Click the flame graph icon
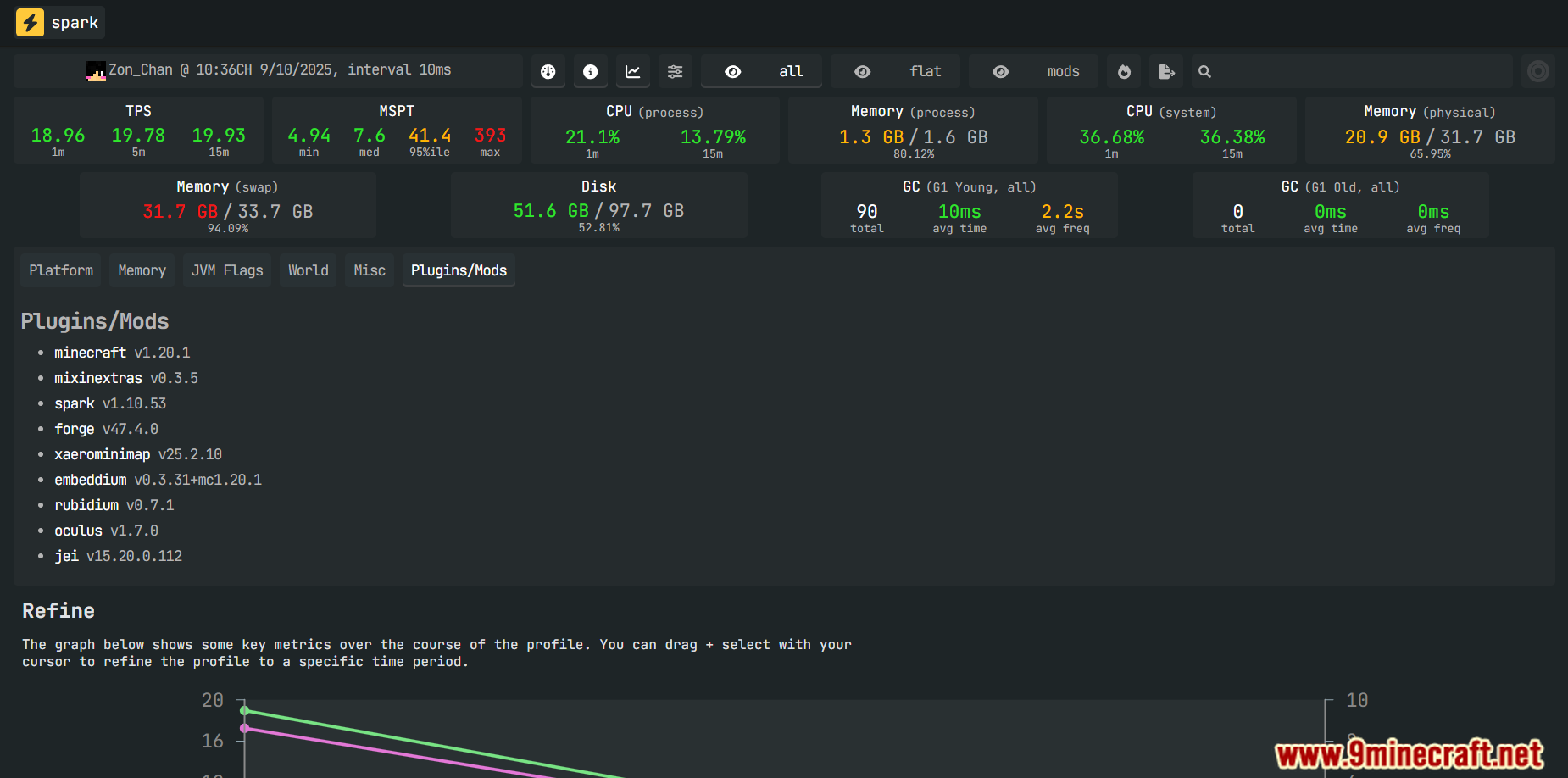 point(1124,72)
